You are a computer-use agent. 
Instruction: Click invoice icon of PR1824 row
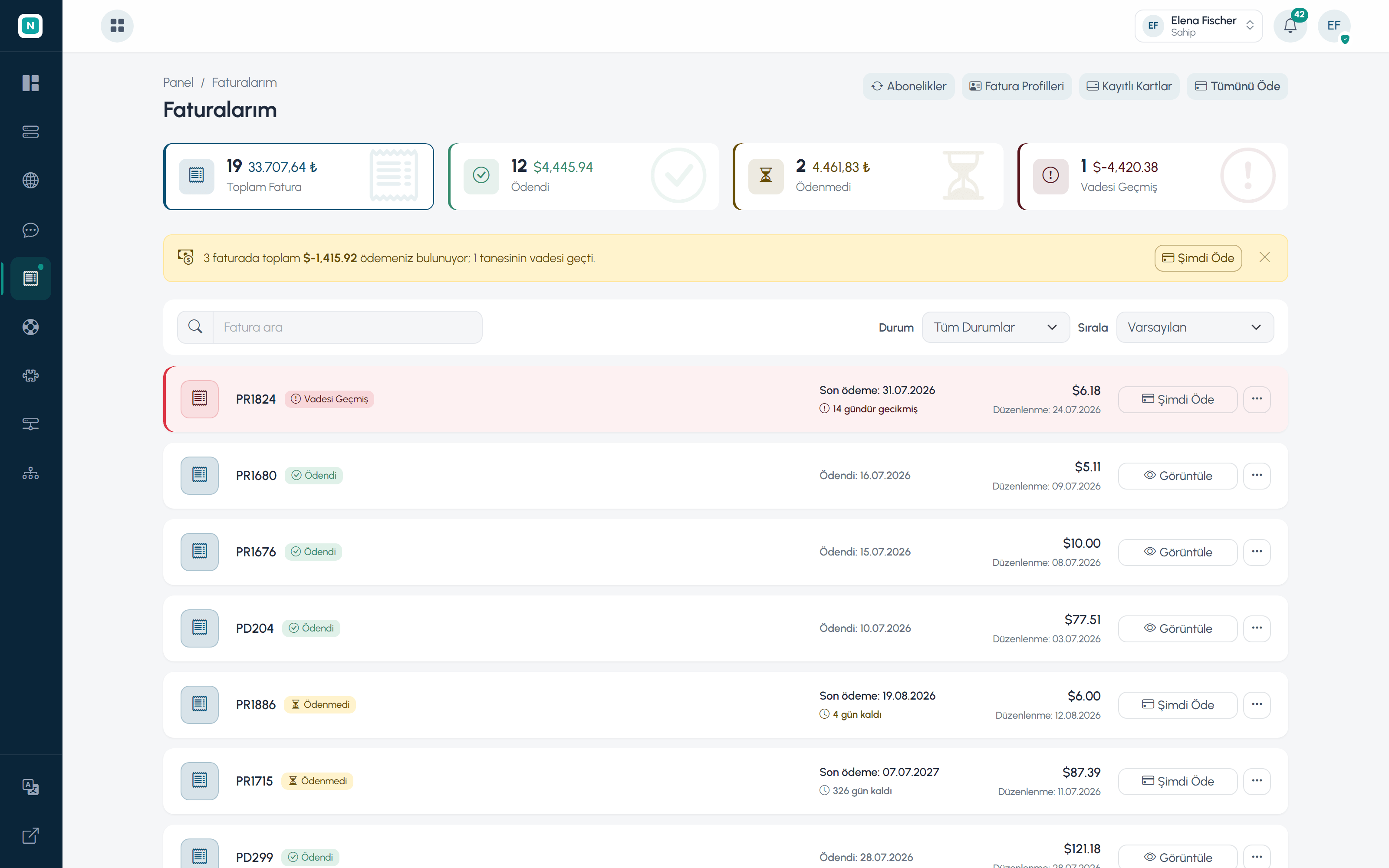(x=200, y=399)
